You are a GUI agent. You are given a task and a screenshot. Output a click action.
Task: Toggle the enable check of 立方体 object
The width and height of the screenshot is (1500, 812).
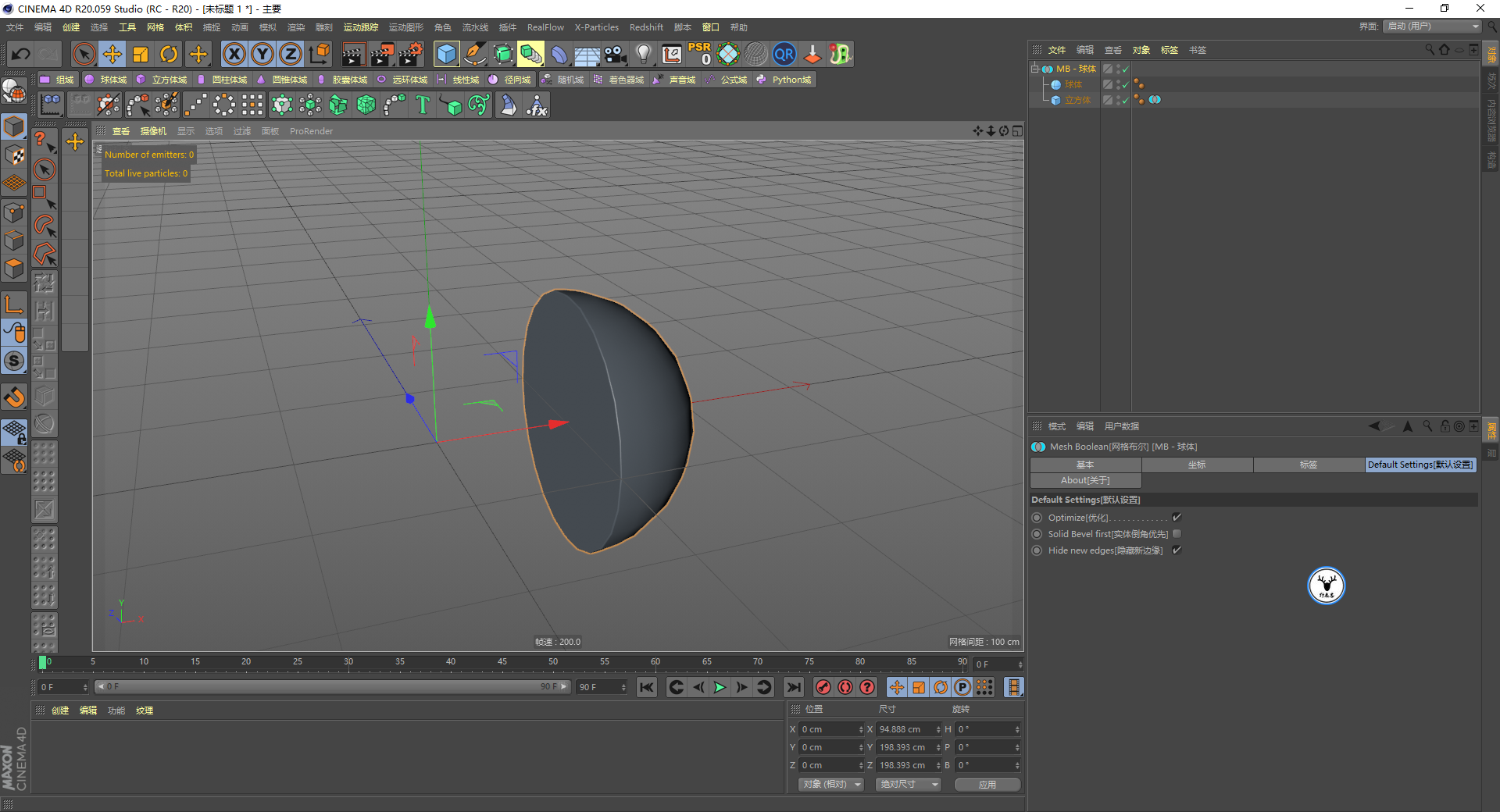click(x=1126, y=100)
